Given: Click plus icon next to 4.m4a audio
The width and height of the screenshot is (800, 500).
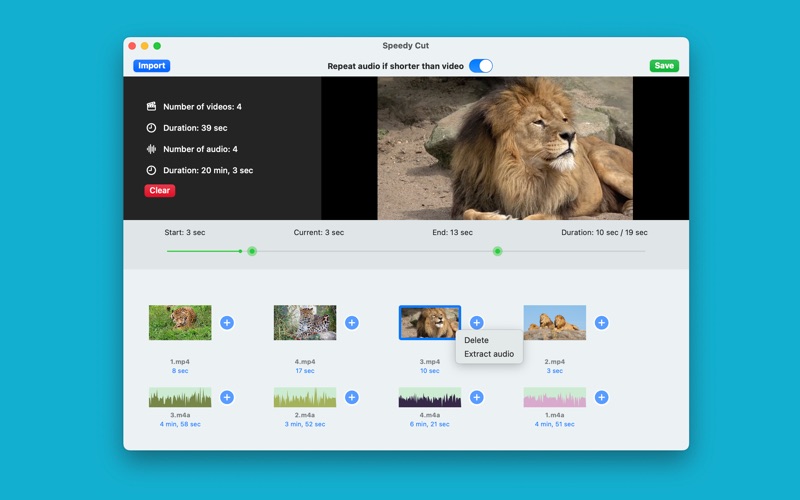Looking at the screenshot, I should [476, 397].
